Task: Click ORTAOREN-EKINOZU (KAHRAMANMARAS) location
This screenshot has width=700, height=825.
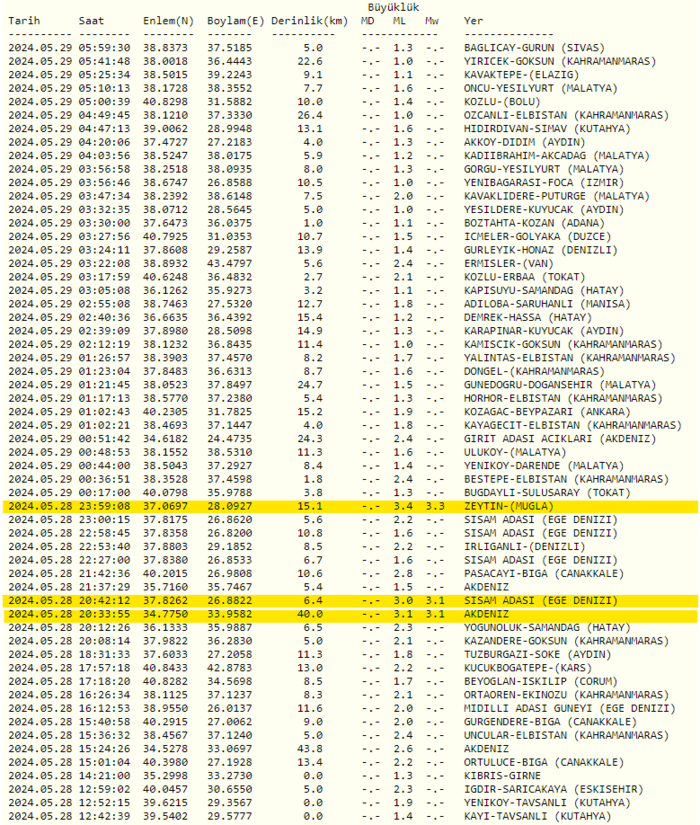Action: click(566, 695)
